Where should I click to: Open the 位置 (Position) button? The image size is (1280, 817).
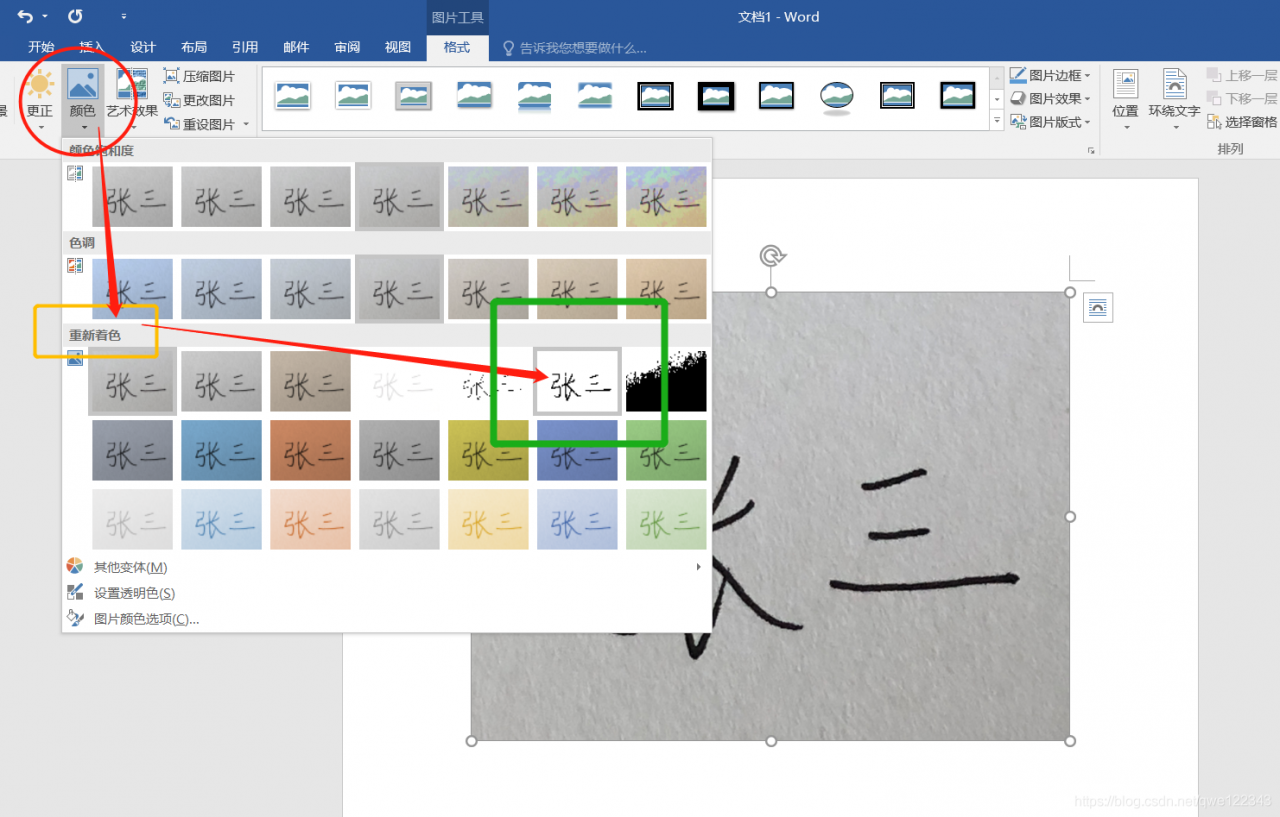point(1125,99)
